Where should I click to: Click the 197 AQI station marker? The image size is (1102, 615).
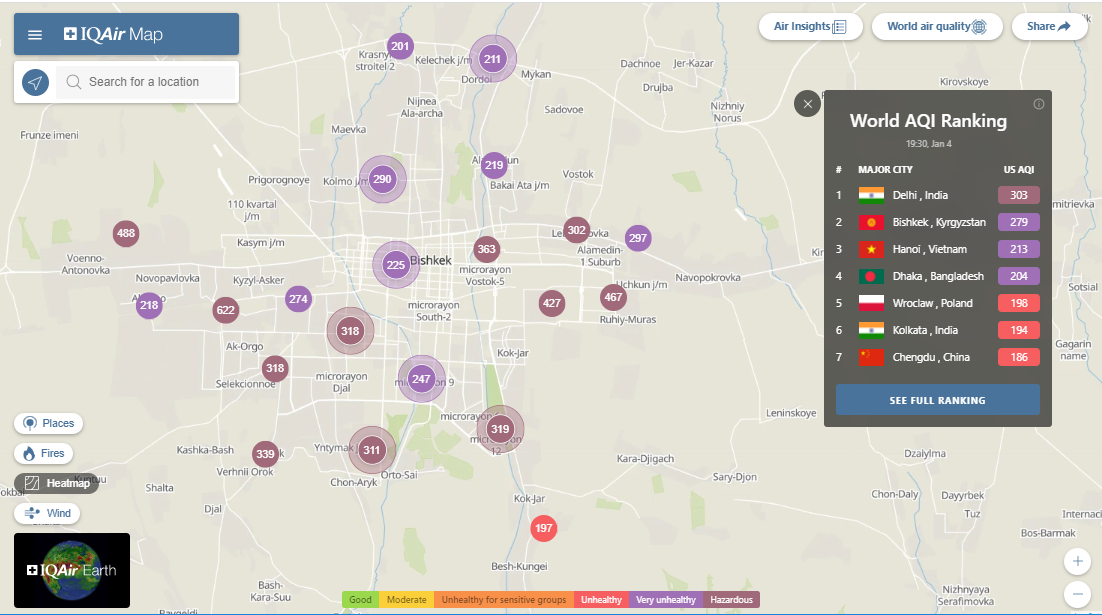[543, 528]
